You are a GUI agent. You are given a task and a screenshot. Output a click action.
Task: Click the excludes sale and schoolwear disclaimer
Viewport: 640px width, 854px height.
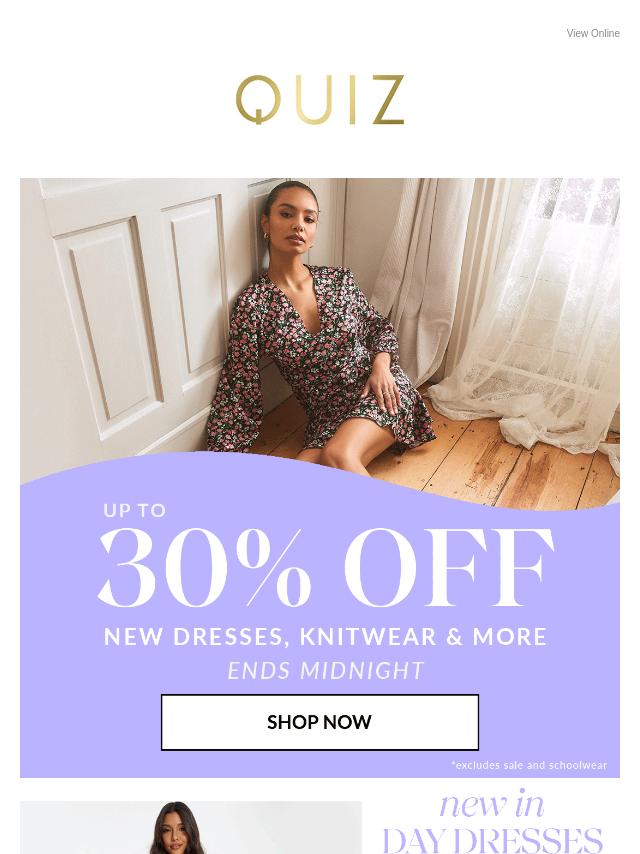tap(529, 765)
